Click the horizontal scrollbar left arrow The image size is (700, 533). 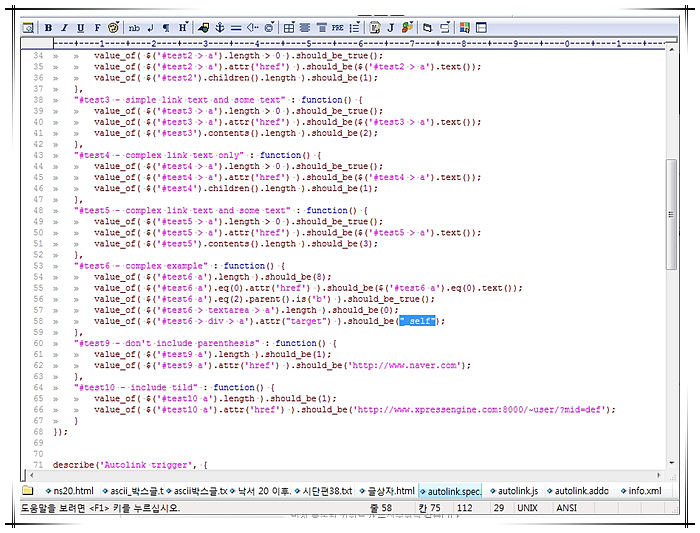(31, 475)
